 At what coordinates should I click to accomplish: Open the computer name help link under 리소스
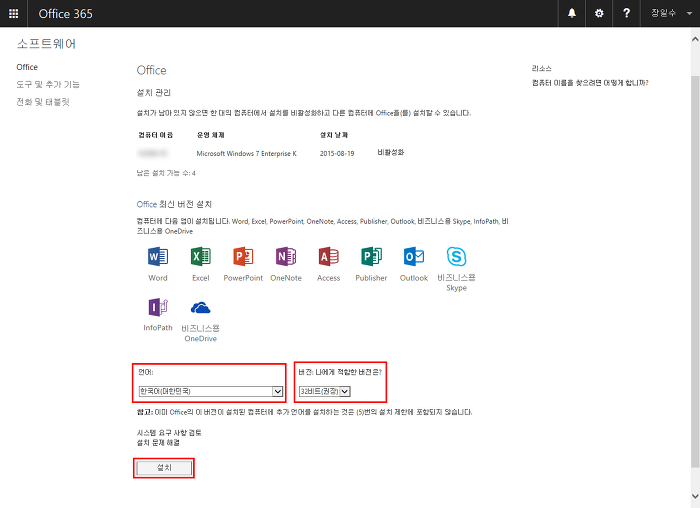pyautogui.click(x=590, y=83)
